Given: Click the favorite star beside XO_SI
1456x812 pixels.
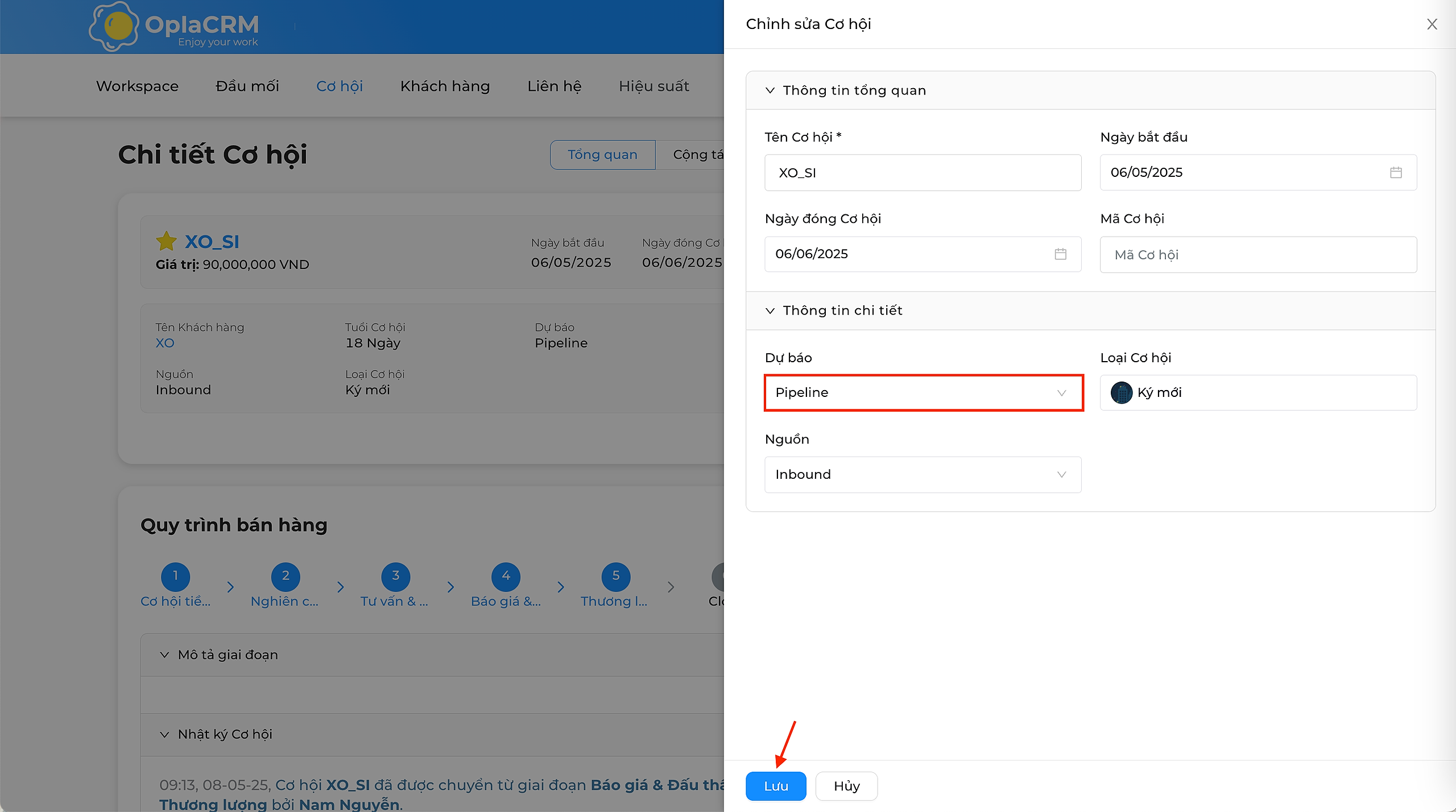Looking at the screenshot, I should [x=166, y=241].
